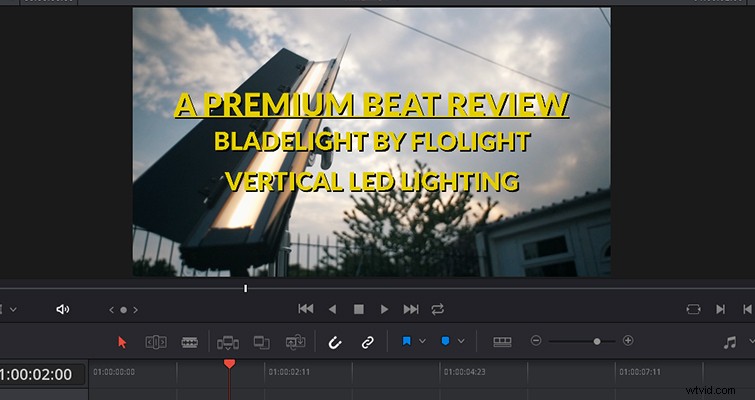Go to previous marker with left chevron
The width and height of the screenshot is (755, 400).
click(x=112, y=310)
